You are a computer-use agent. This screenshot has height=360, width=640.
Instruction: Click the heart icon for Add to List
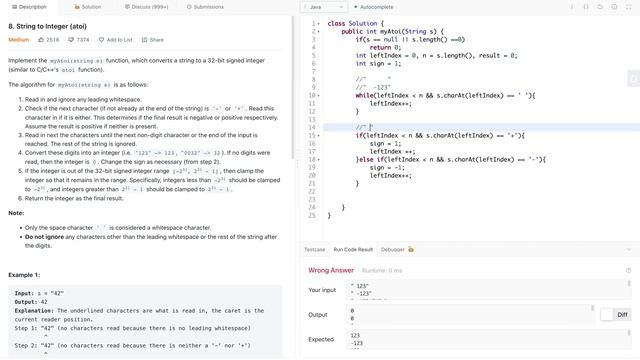[101, 40]
